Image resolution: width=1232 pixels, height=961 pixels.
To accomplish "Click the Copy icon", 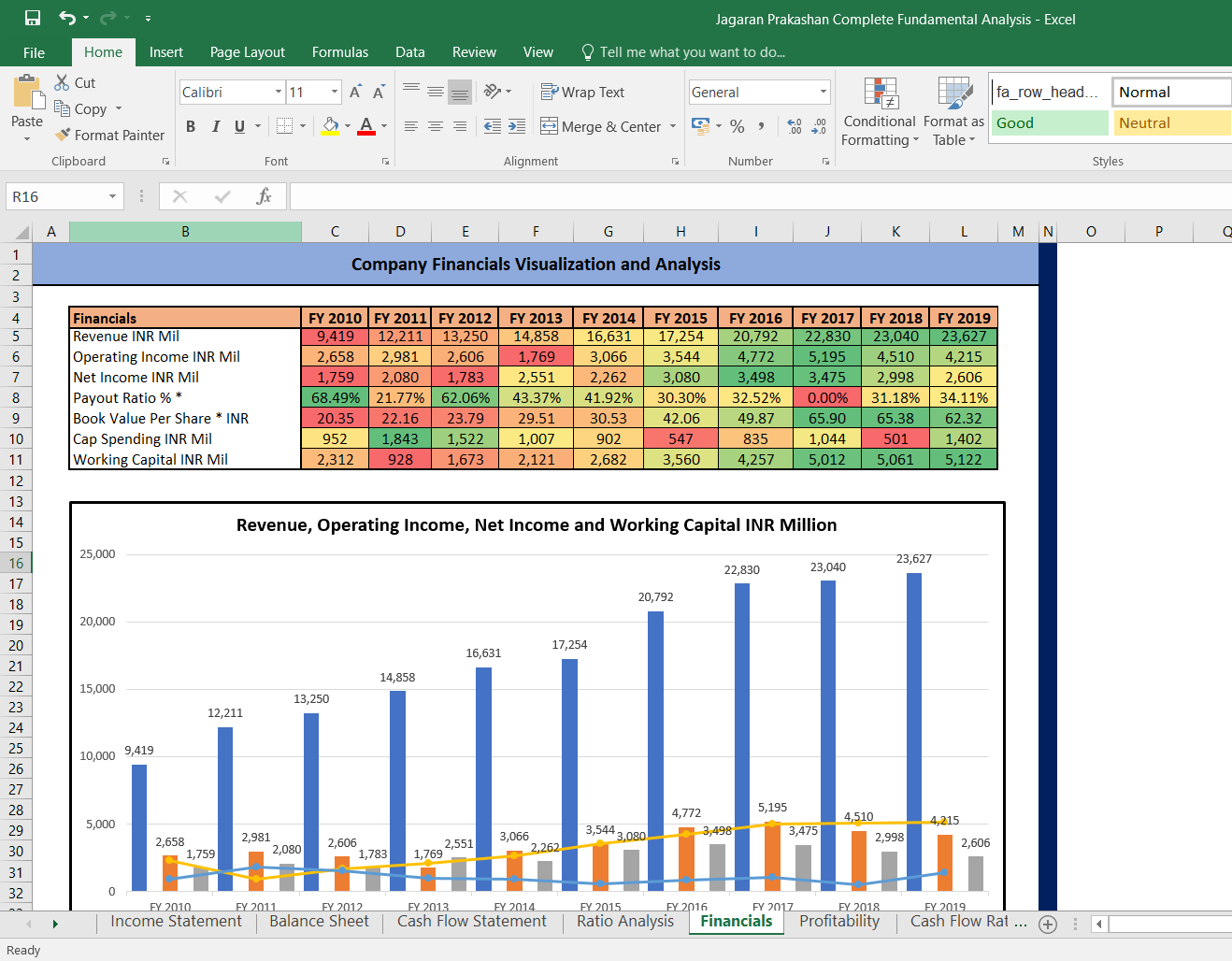I will (63, 108).
